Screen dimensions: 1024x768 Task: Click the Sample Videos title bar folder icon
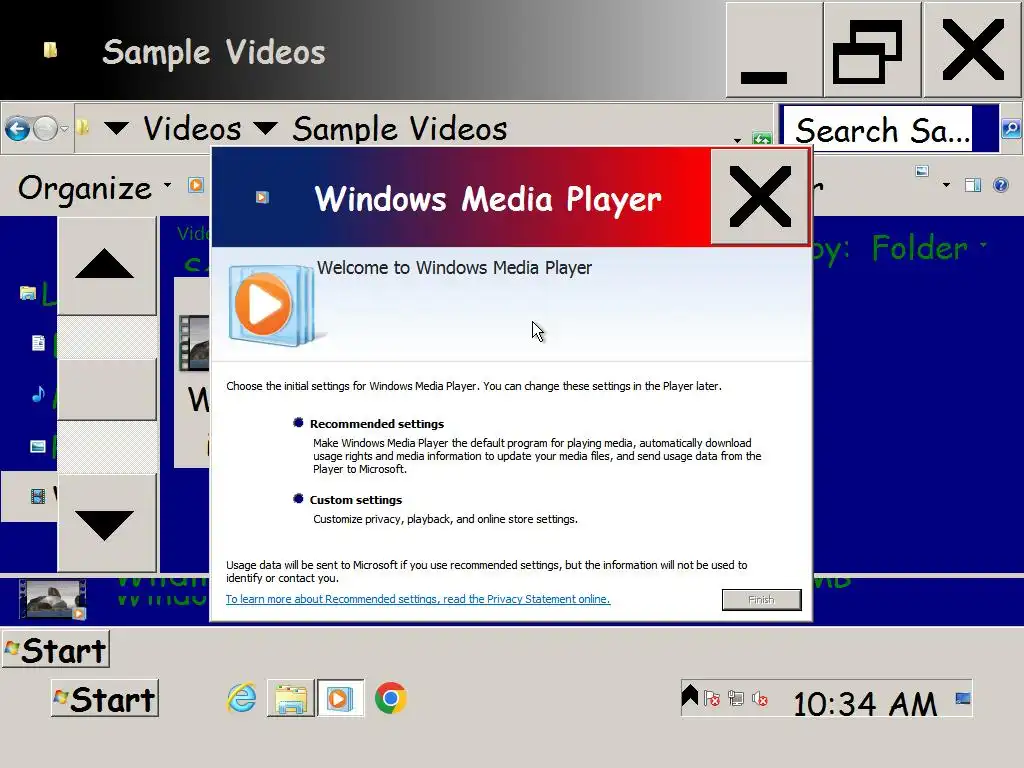tap(50, 50)
